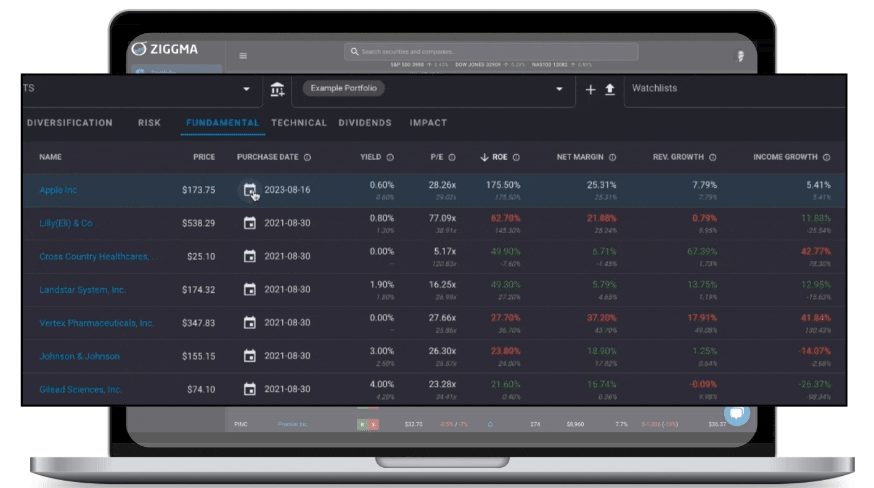
Task: Click Gilead Sciences yield 4.00%
Action: point(382,384)
